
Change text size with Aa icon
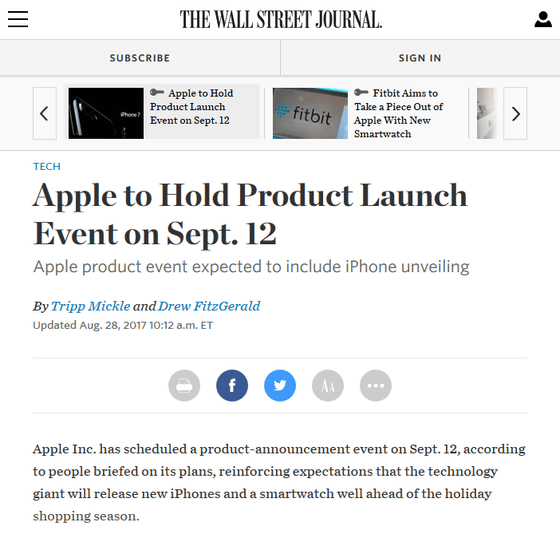pyautogui.click(x=328, y=385)
